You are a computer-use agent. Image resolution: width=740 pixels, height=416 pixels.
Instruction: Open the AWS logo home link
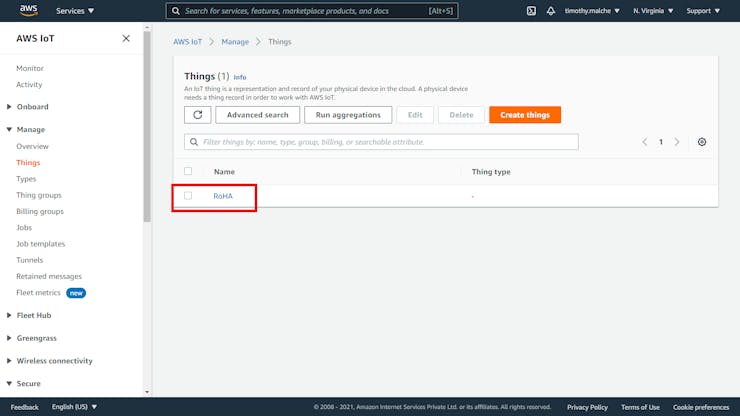(x=29, y=10)
